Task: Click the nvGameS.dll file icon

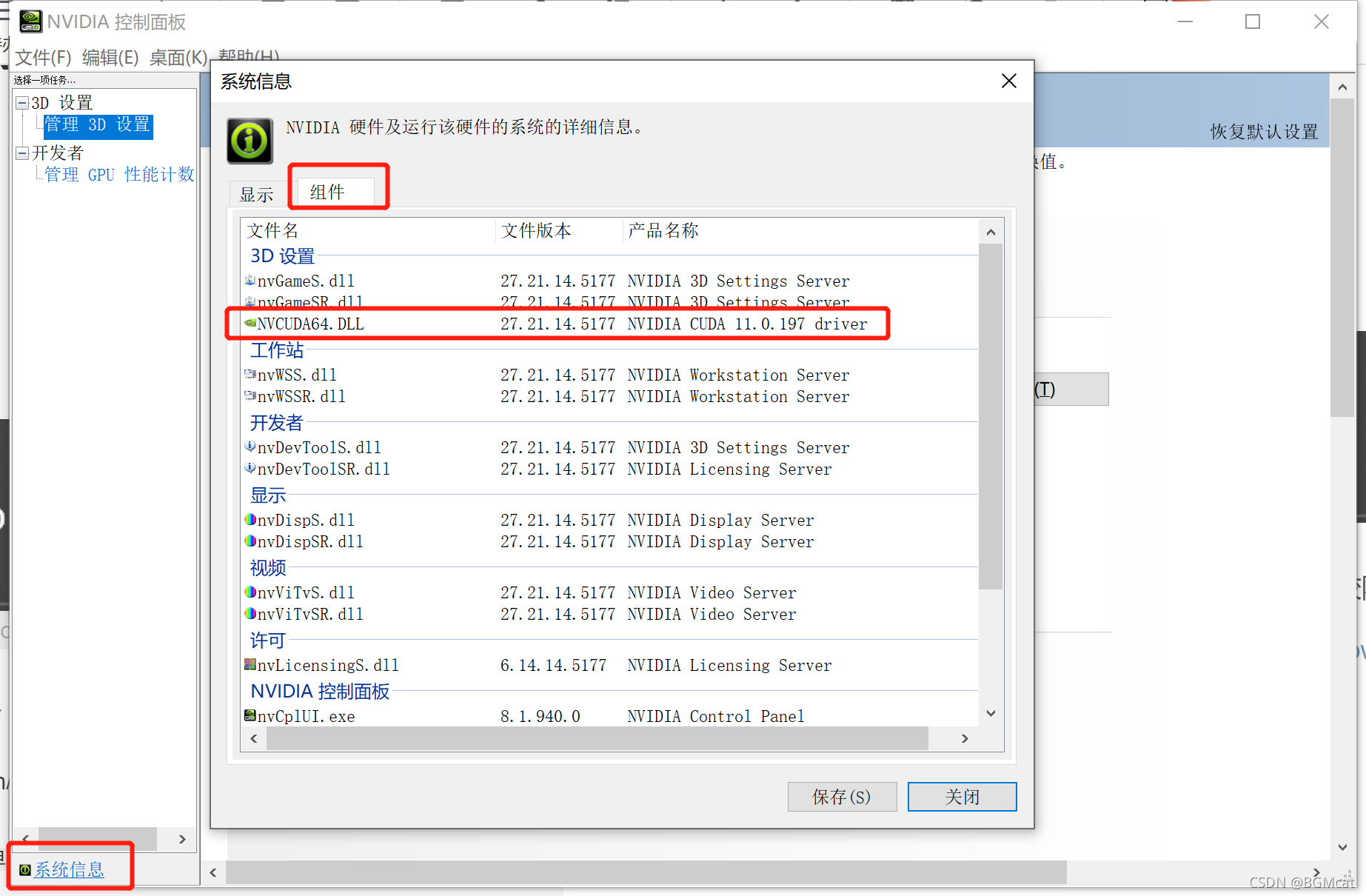Action: tap(250, 281)
